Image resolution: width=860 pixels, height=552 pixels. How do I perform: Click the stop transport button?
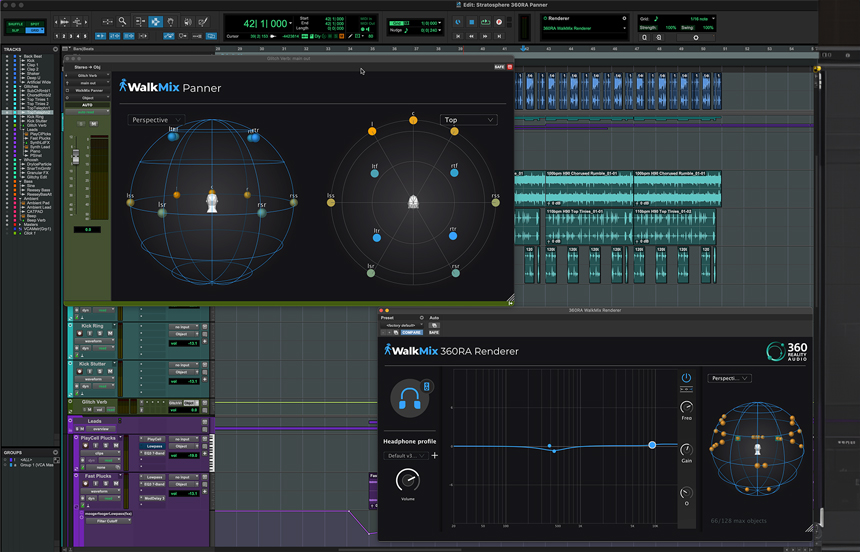click(472, 22)
